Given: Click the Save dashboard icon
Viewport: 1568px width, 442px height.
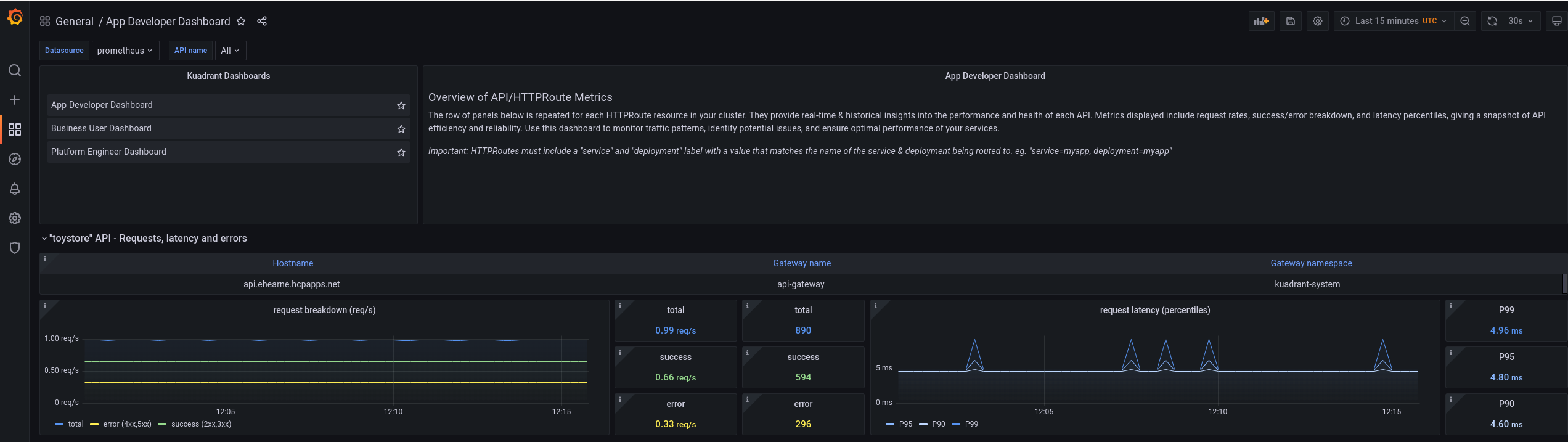Looking at the screenshot, I should point(1290,21).
